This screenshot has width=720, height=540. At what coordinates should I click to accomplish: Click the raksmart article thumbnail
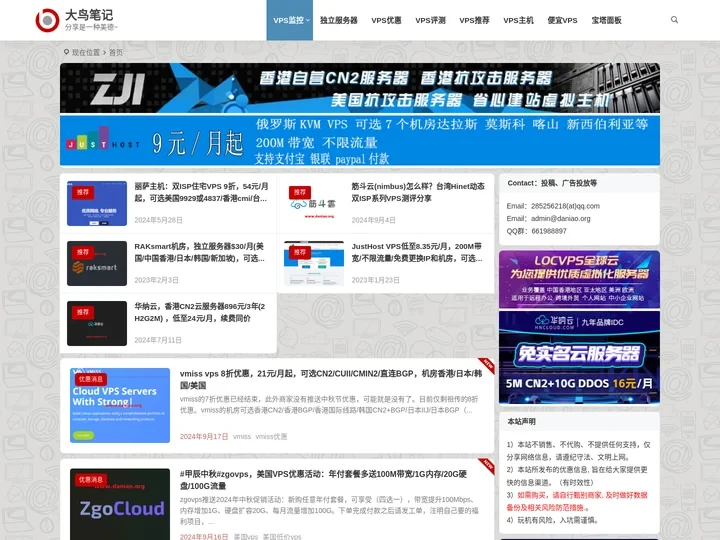97,264
